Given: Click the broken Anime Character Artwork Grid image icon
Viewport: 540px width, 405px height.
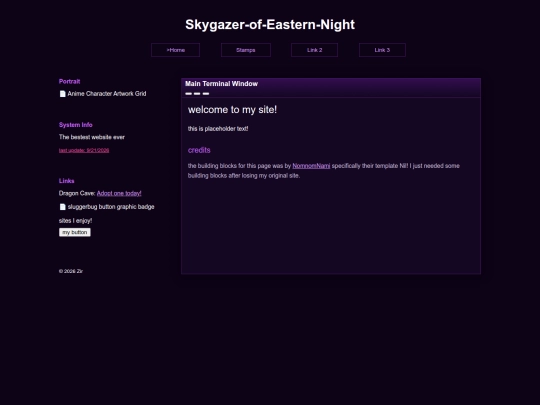Looking at the screenshot, I should tap(63, 94).
